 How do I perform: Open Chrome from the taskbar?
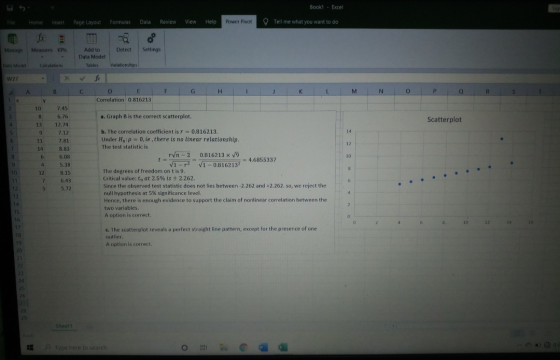(x=243, y=348)
